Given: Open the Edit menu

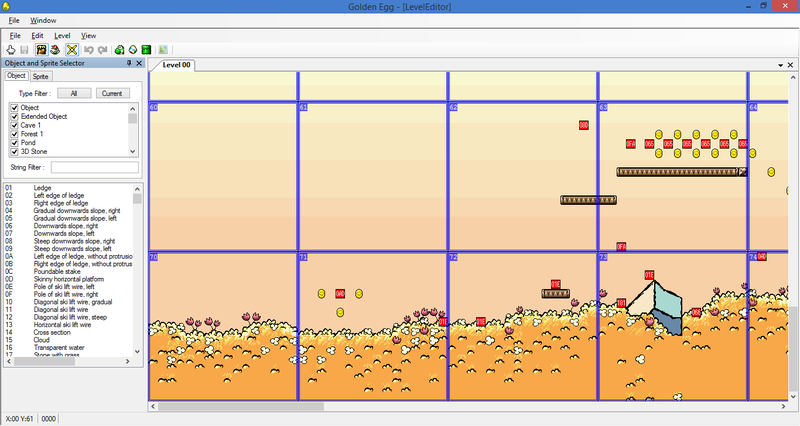Looking at the screenshot, I should (x=37, y=36).
